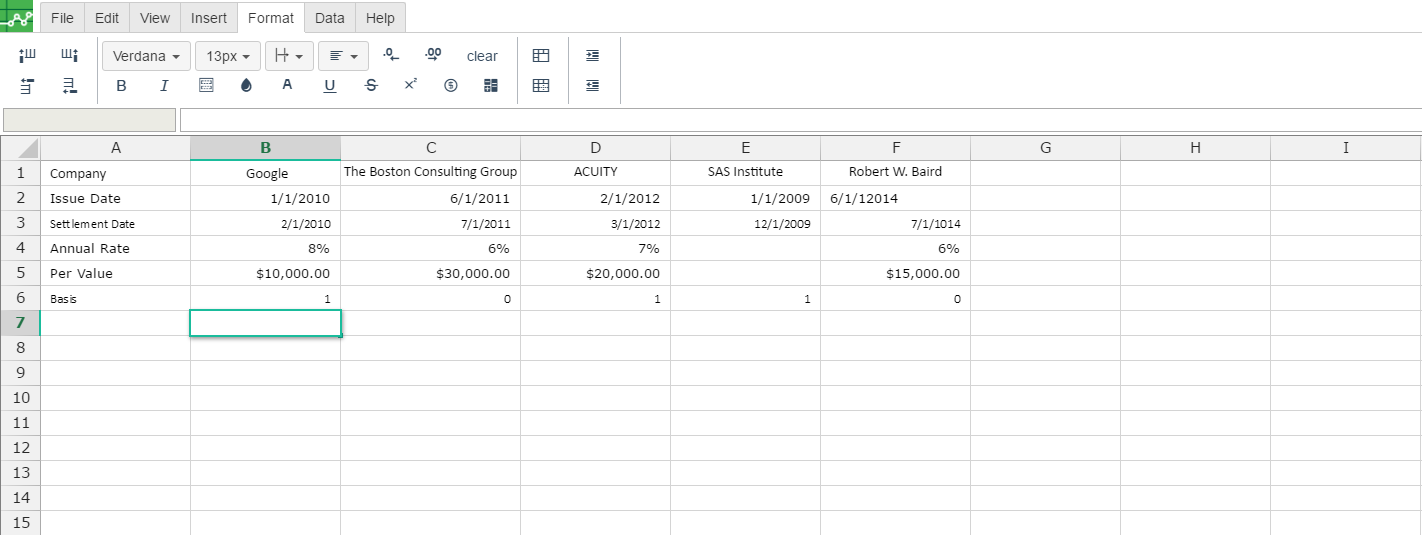Click the ACUITY cell
Viewport: 1422px width, 535px height.
click(596, 173)
